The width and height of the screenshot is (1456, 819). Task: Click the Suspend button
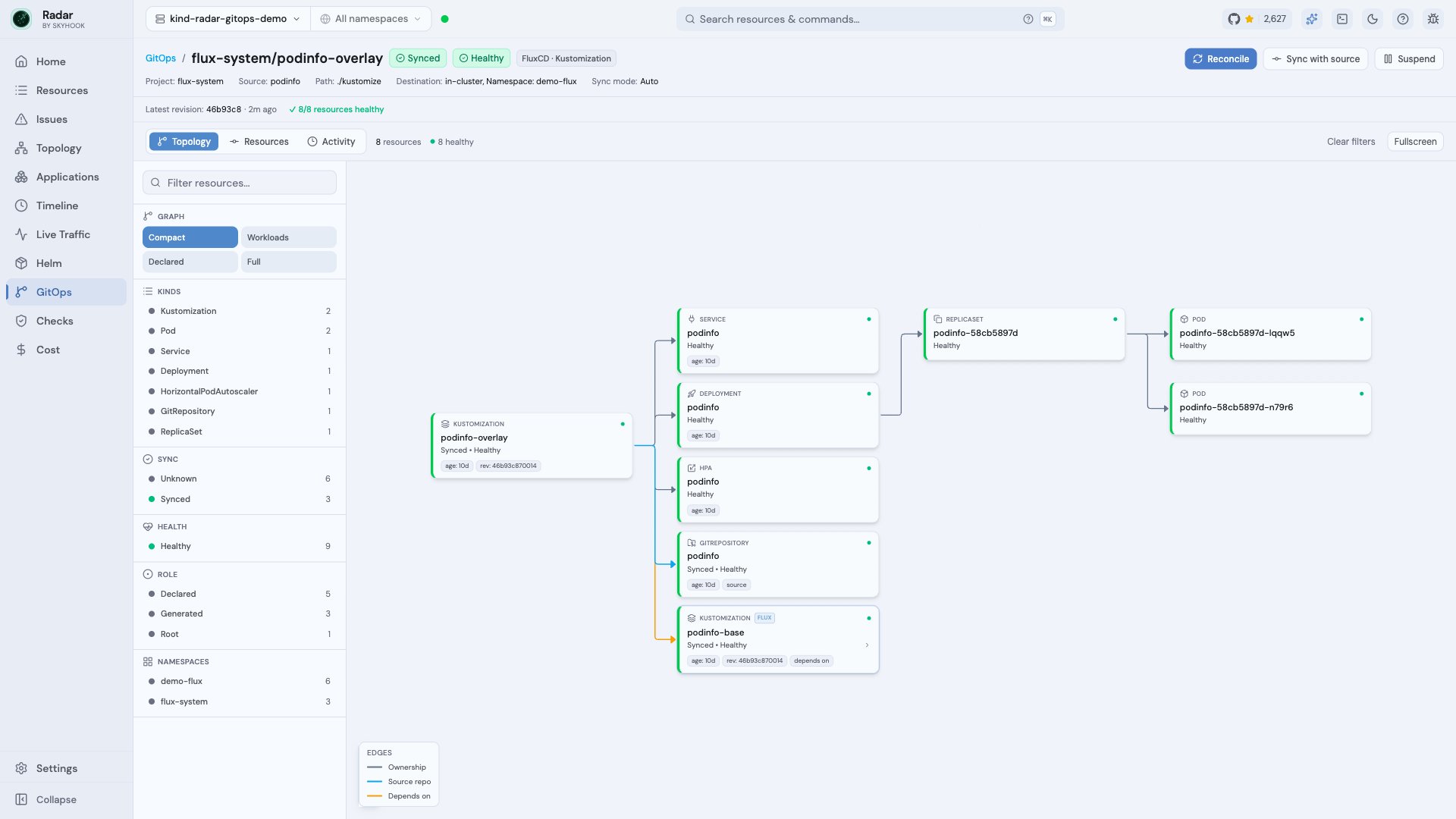(1409, 59)
